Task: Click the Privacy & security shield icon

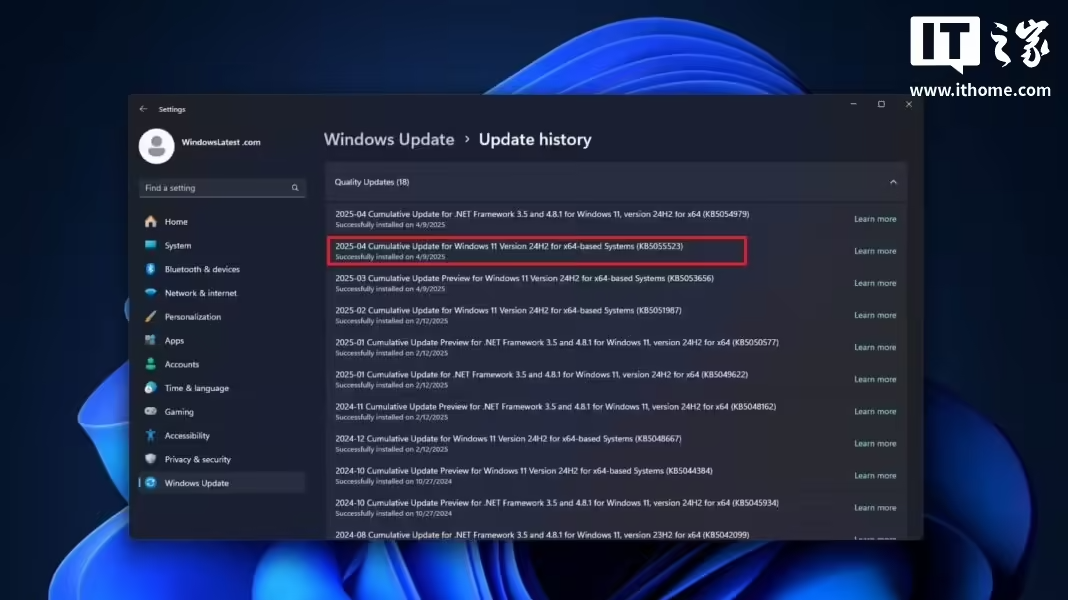Action: (150, 459)
